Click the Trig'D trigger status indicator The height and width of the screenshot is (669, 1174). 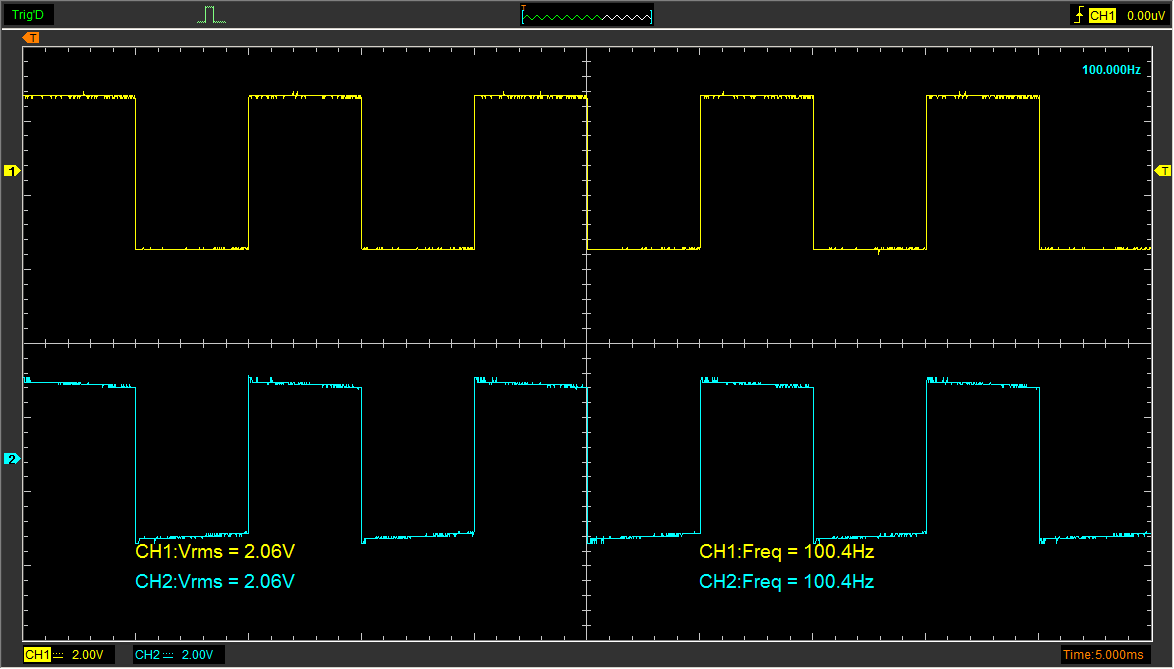pos(28,15)
